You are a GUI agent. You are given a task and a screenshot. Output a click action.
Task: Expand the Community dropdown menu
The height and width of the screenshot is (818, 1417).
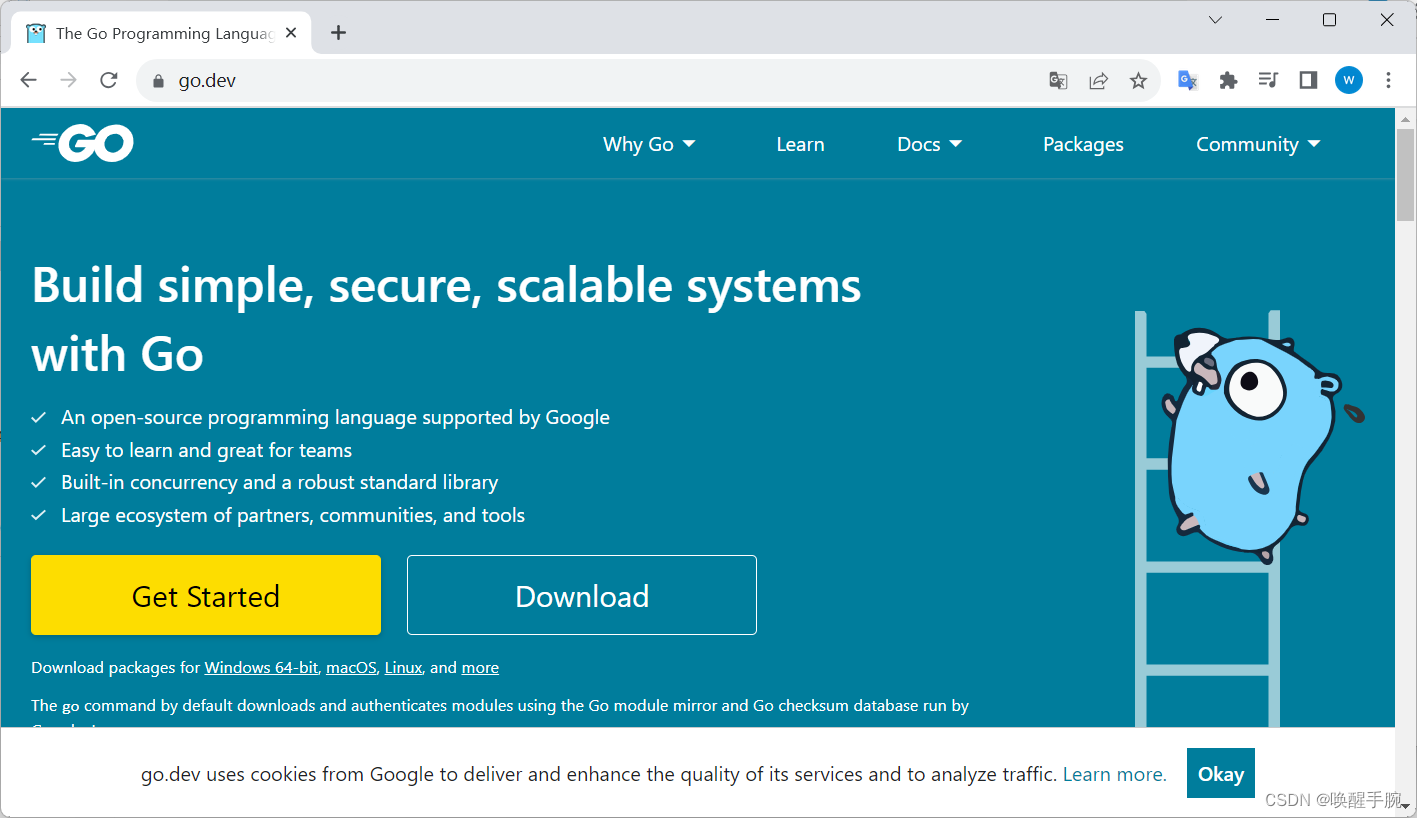tap(1259, 144)
